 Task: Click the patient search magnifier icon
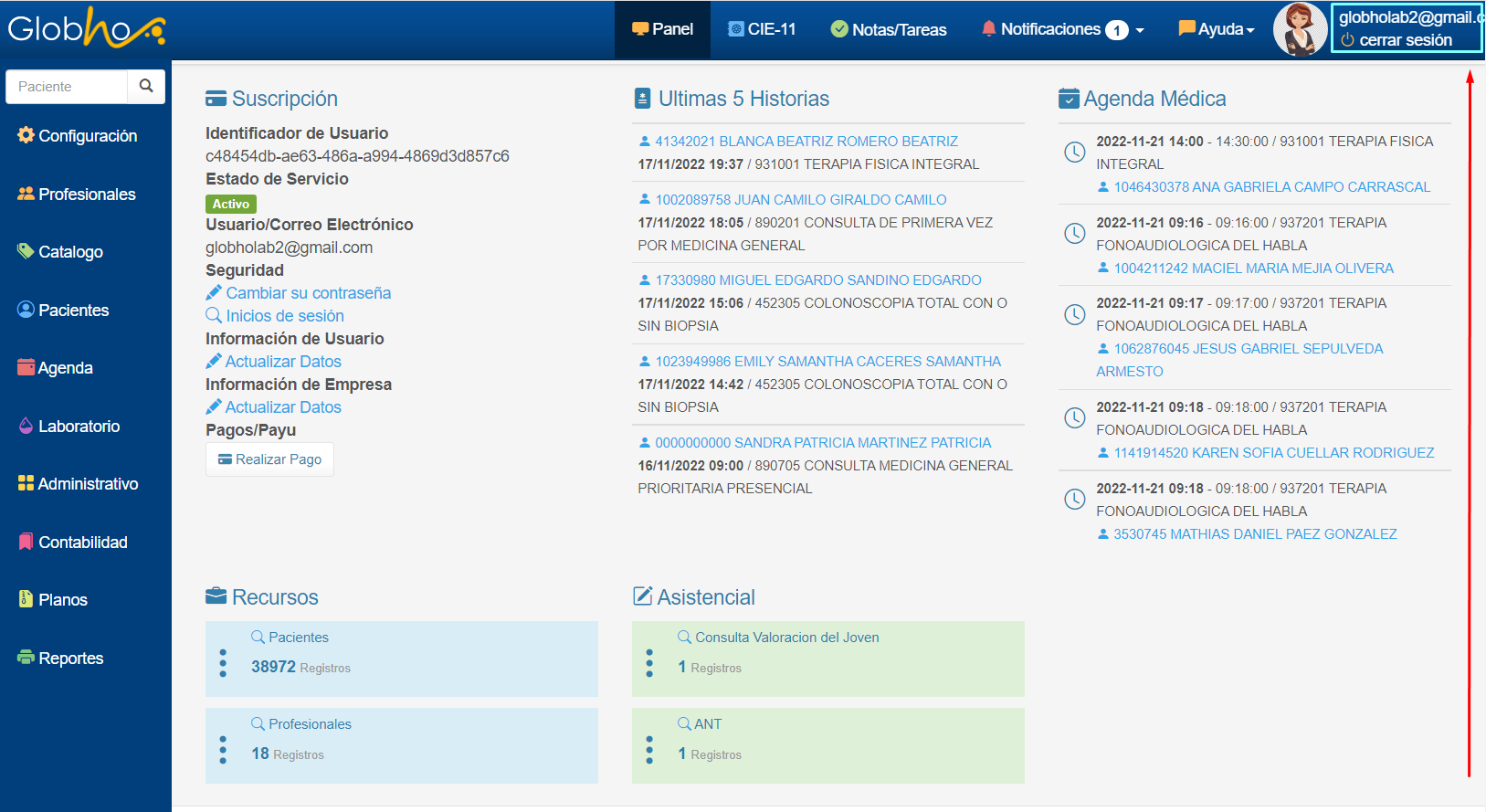click(146, 86)
